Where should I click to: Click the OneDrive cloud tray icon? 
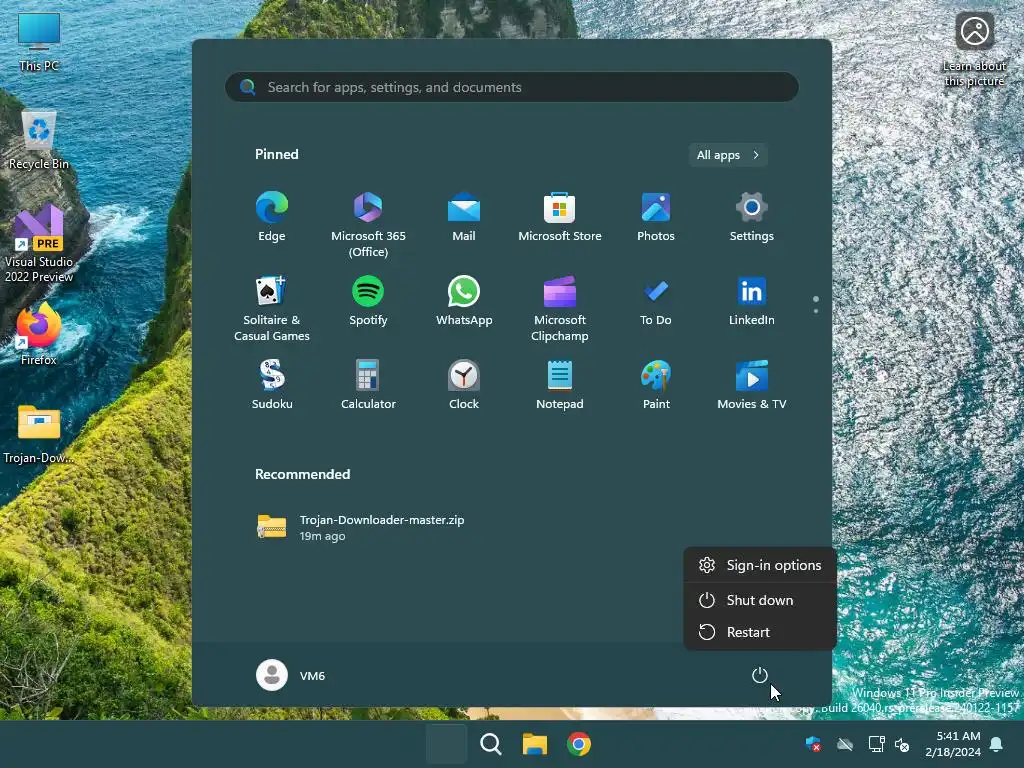point(845,744)
